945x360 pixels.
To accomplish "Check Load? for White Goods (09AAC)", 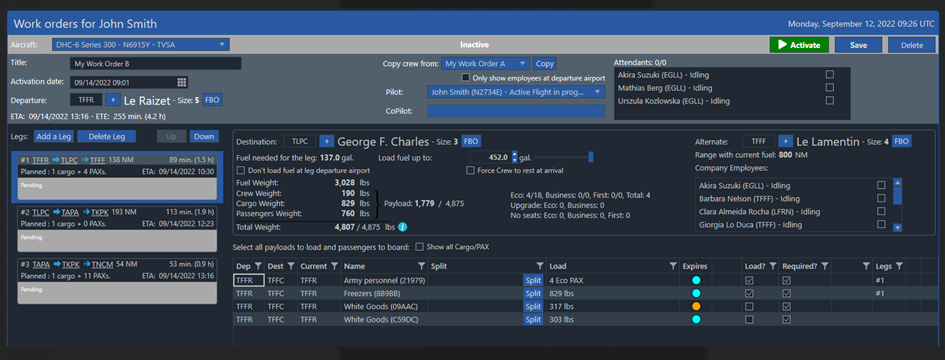I will point(749,306).
